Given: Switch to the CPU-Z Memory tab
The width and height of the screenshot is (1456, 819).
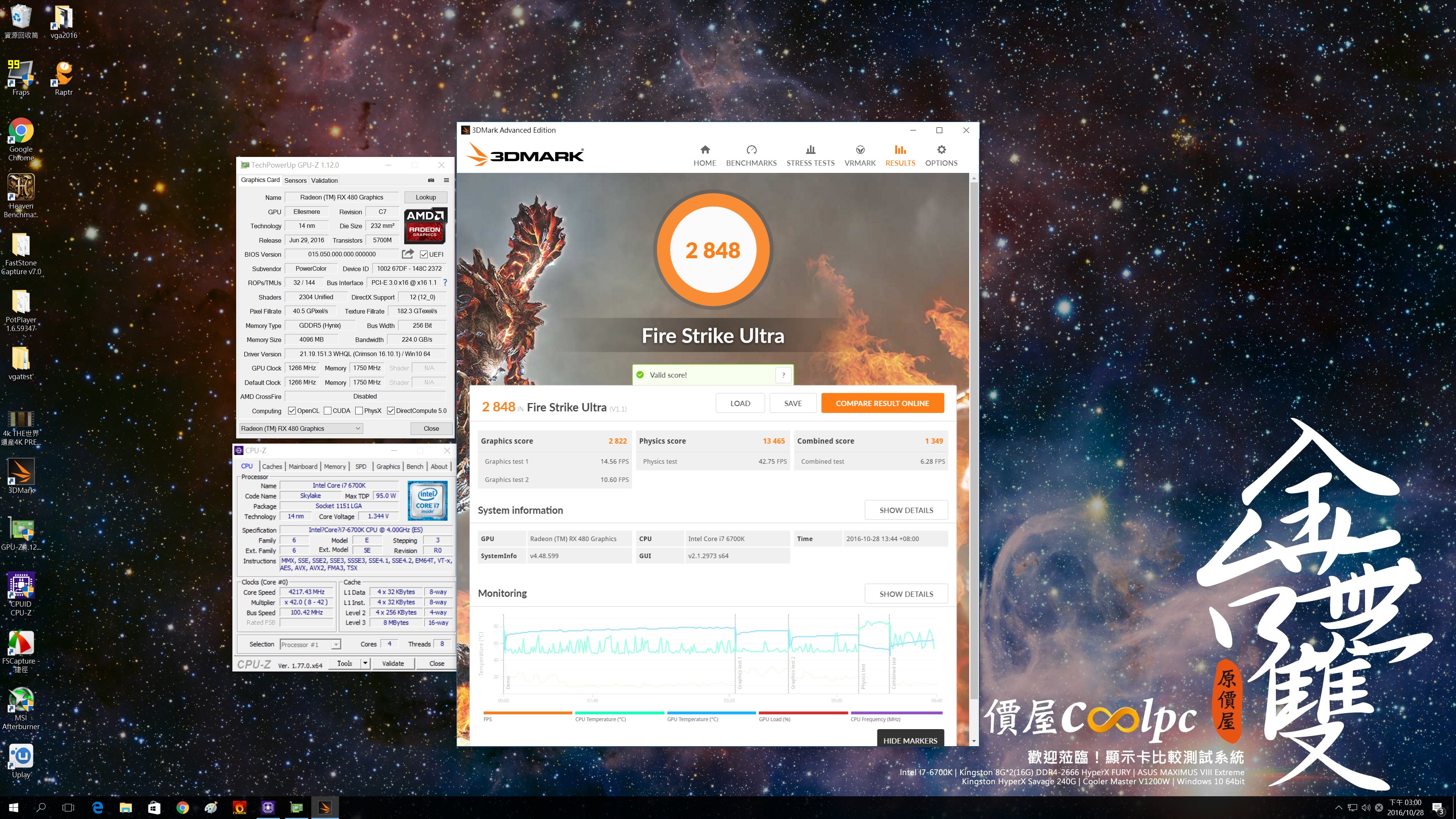Looking at the screenshot, I should (x=334, y=466).
